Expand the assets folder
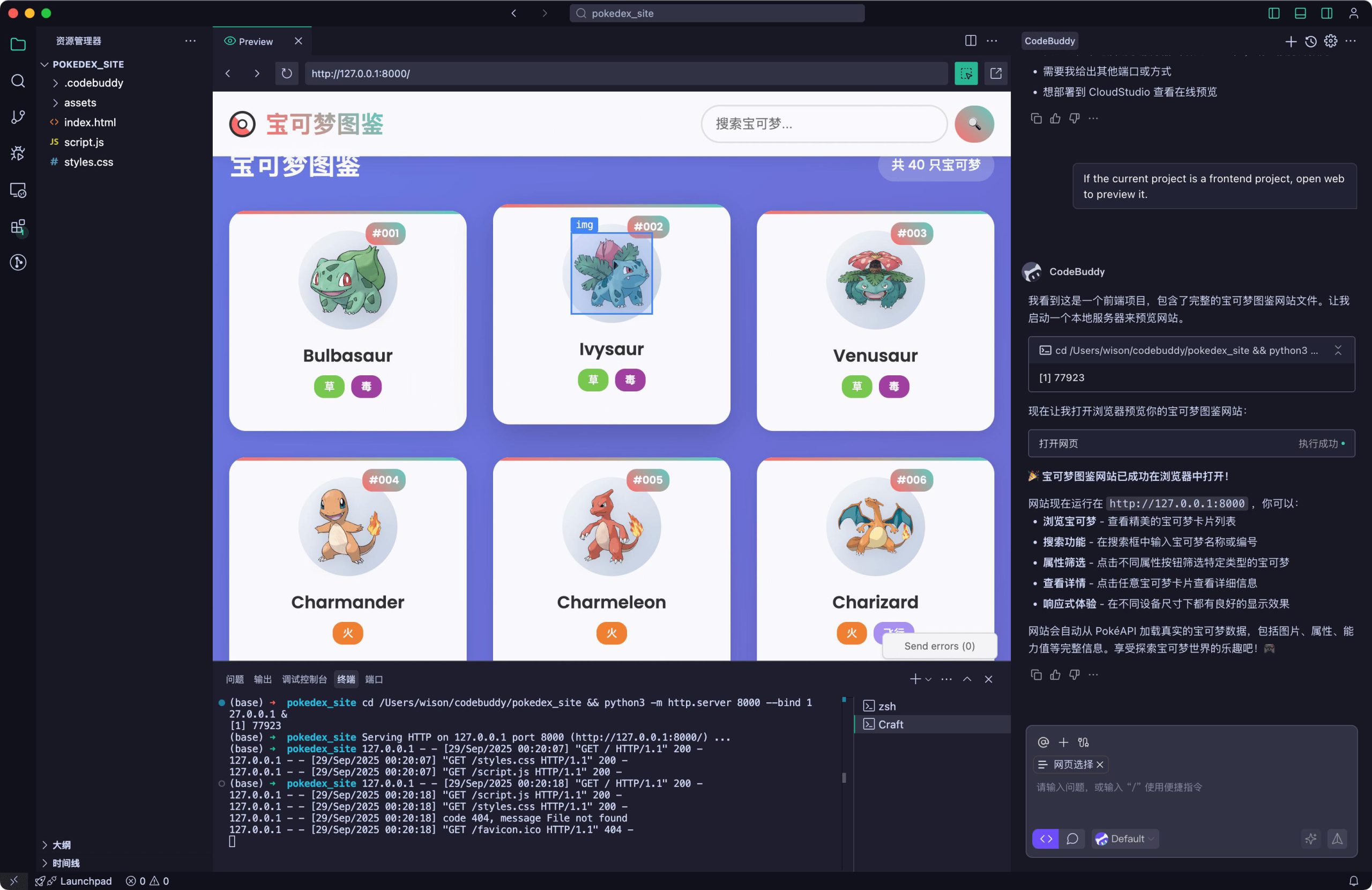 click(80, 102)
